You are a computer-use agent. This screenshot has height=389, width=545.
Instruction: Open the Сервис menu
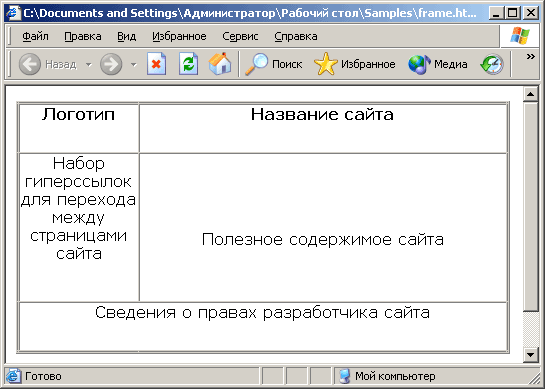pyautogui.click(x=240, y=37)
